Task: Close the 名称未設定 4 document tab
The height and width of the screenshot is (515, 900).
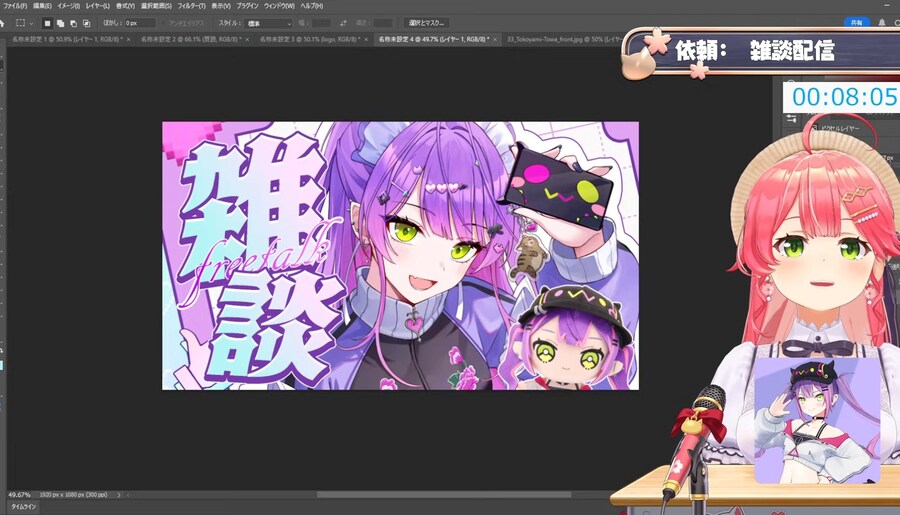Action: pos(495,39)
